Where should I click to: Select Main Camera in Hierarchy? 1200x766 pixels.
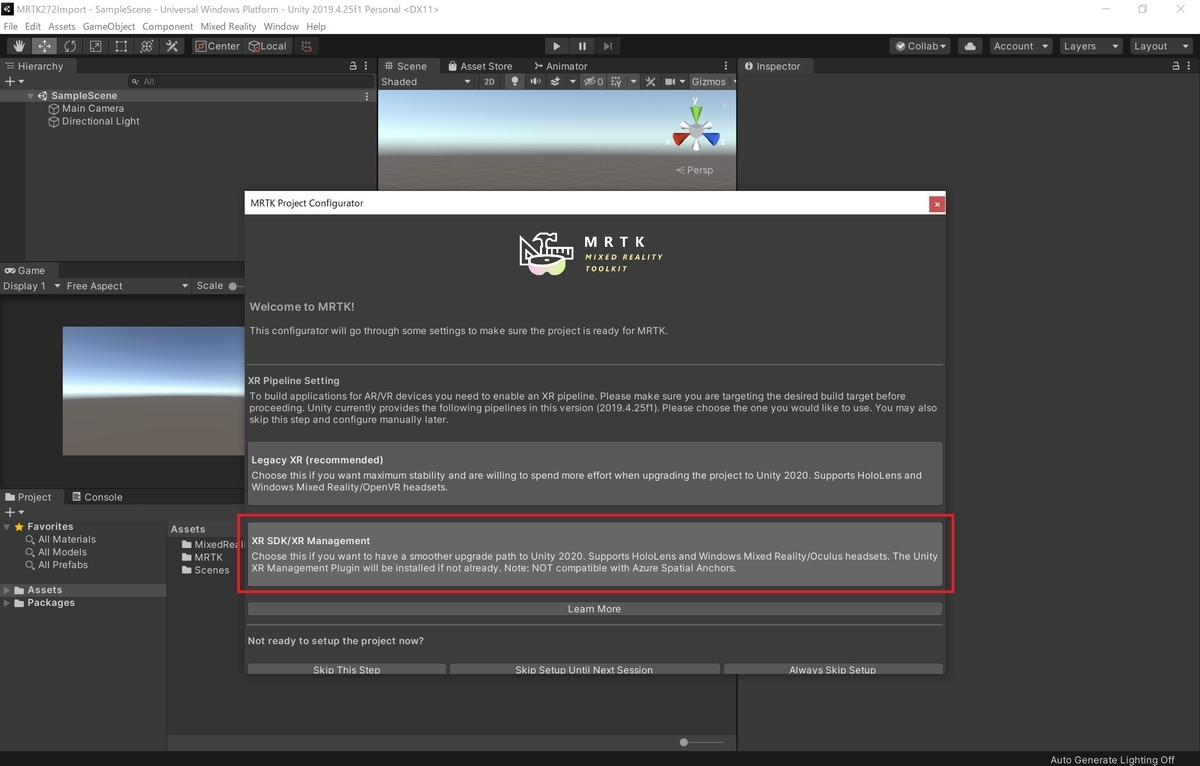tap(93, 109)
